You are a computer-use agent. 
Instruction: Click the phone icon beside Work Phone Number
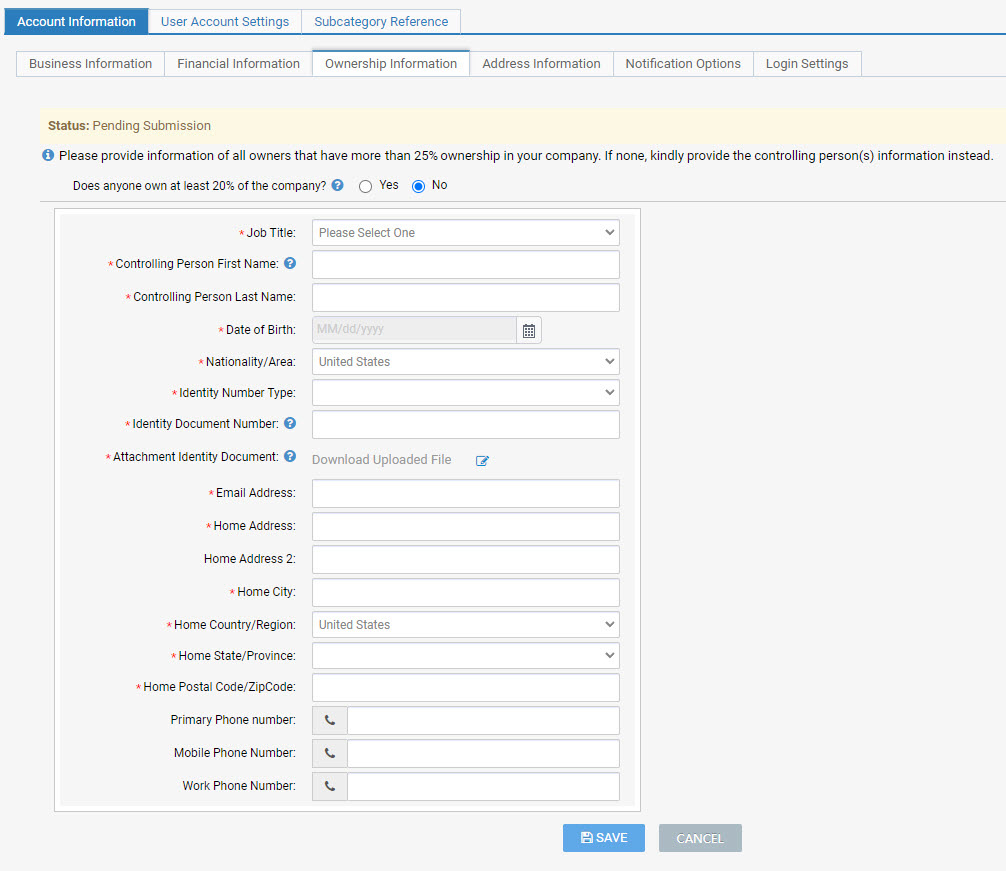click(x=329, y=786)
